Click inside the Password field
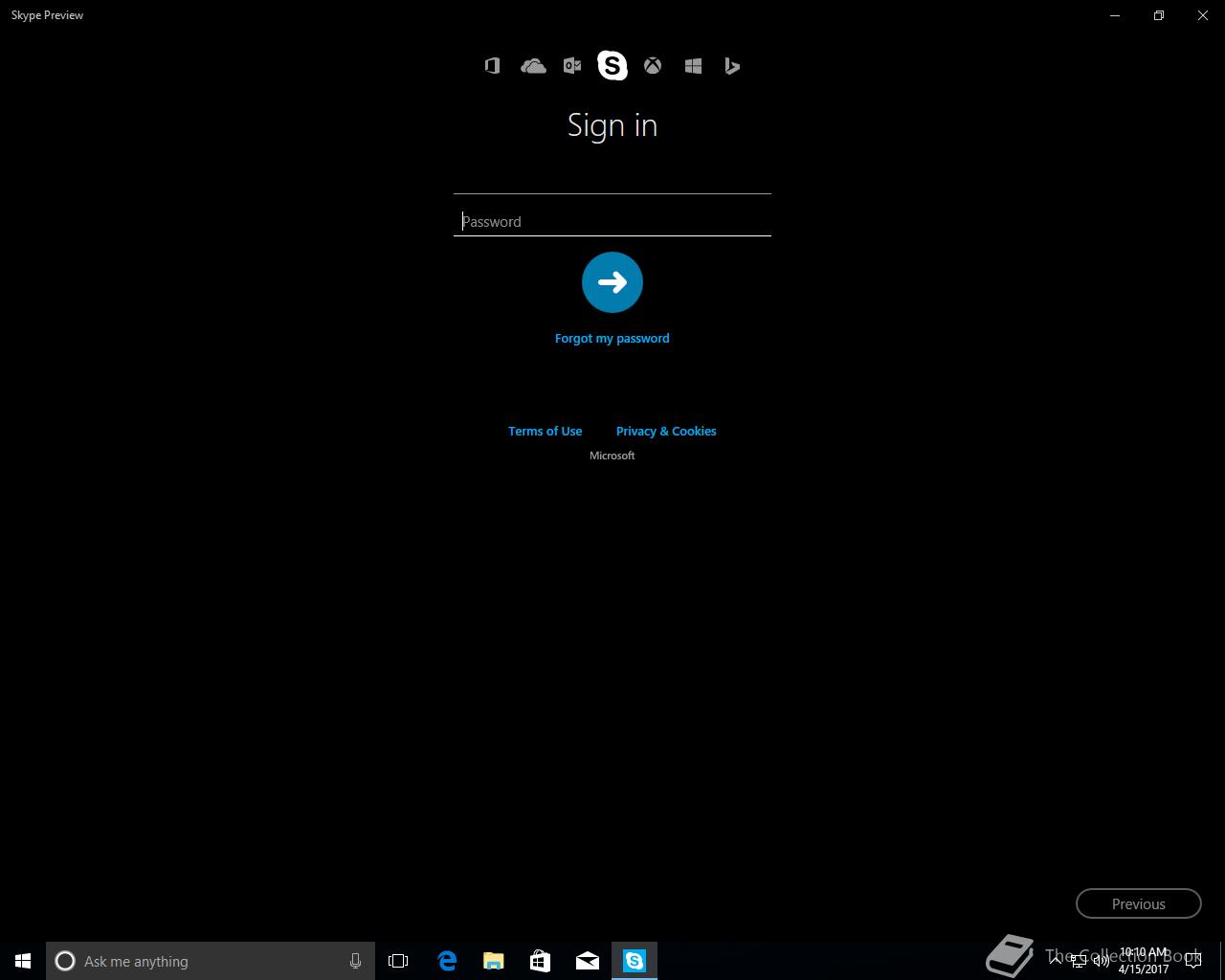The width and height of the screenshot is (1225, 980). pos(612,221)
